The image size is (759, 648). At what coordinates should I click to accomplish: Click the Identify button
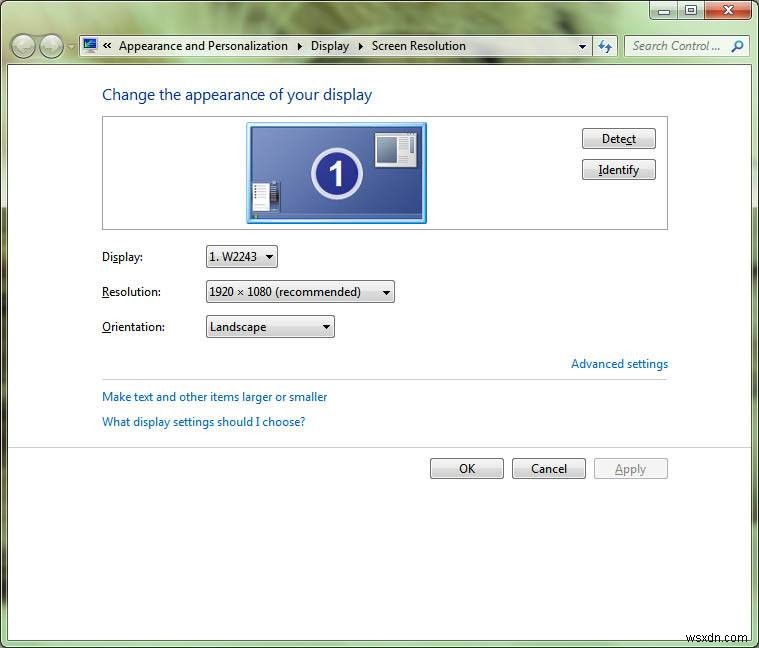point(619,170)
